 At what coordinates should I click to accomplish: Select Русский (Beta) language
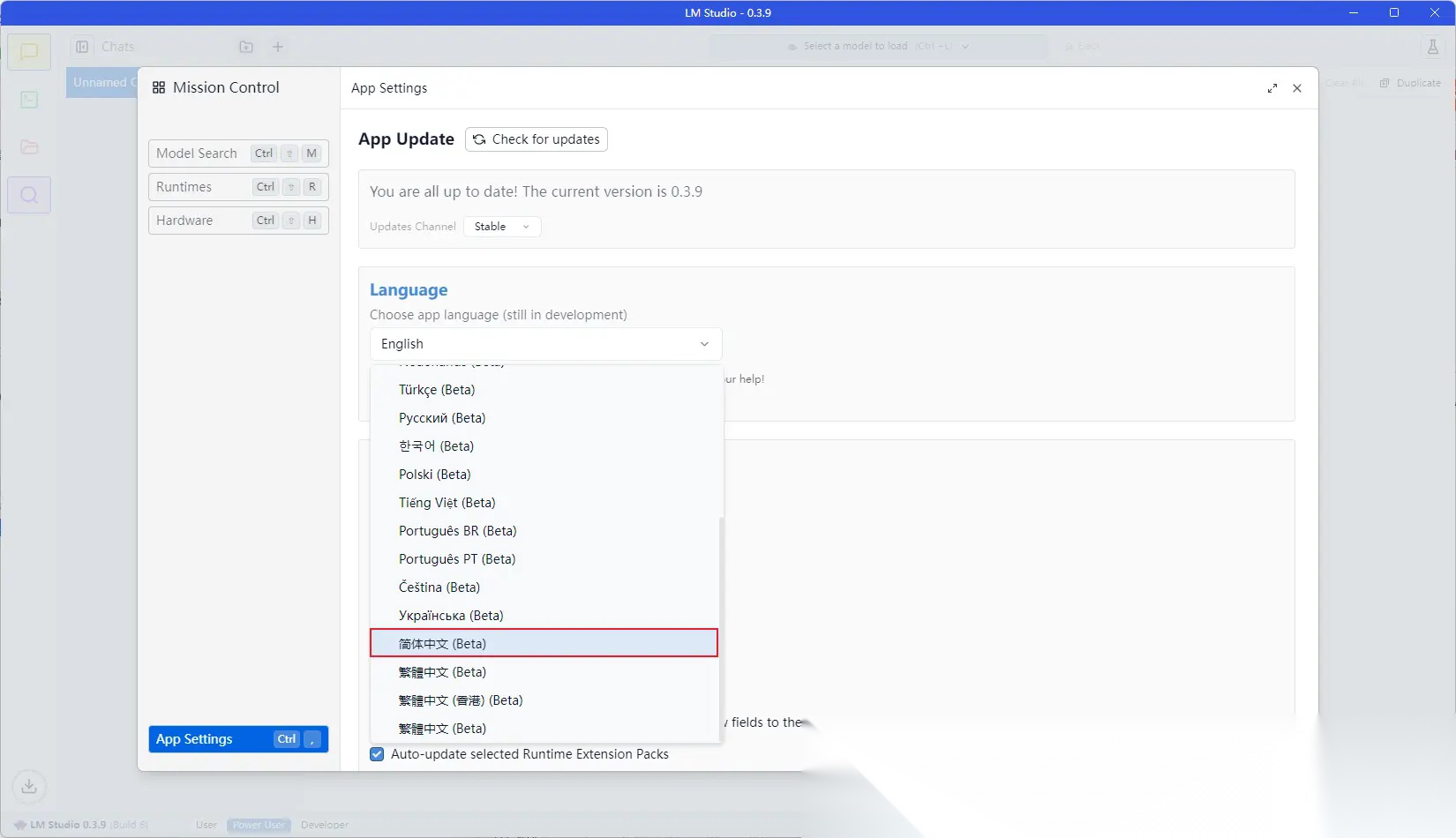pyautogui.click(x=545, y=418)
